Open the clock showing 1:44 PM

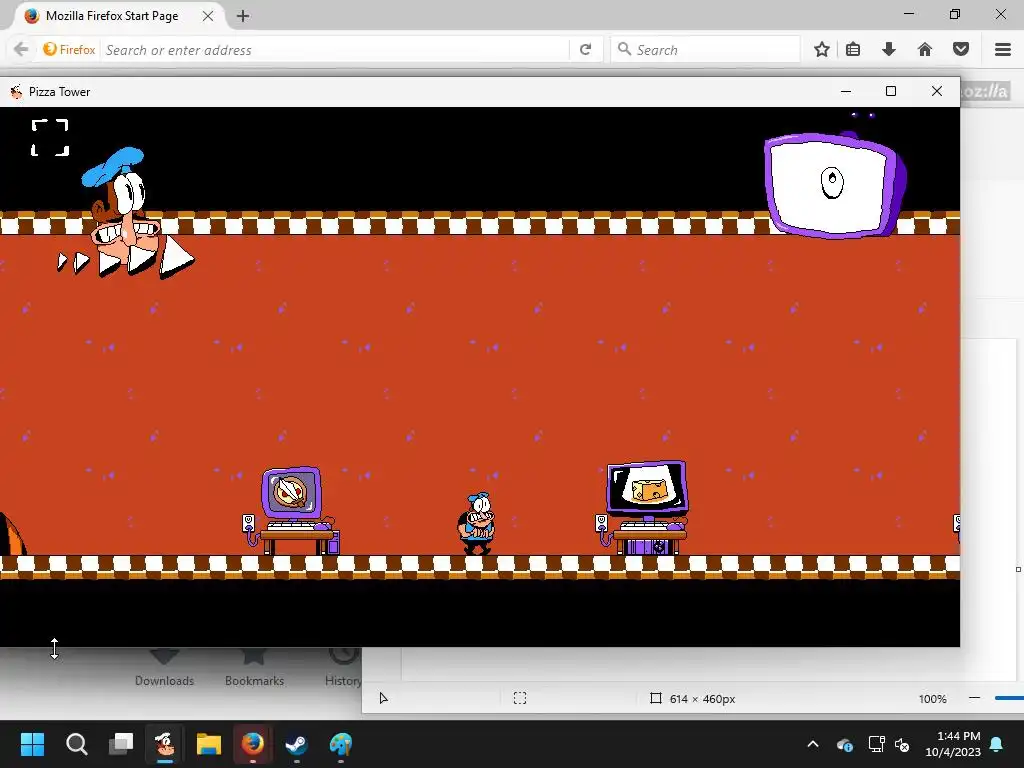[x=953, y=744]
